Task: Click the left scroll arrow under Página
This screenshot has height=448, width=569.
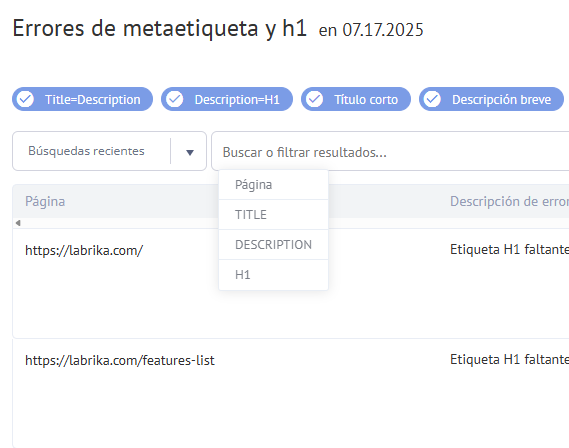Action: point(18,223)
